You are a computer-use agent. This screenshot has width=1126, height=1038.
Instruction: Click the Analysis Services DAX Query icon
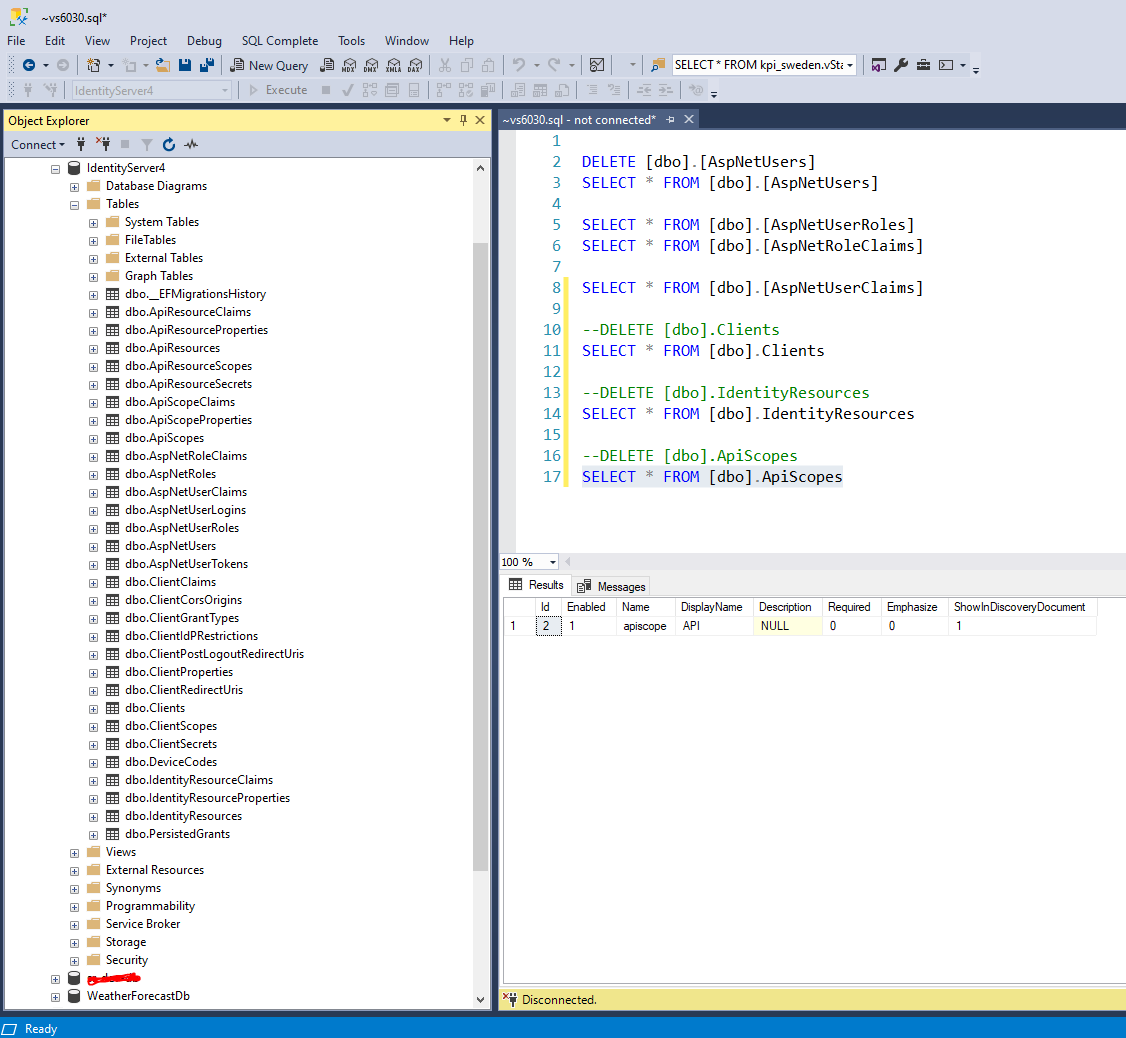pyautogui.click(x=414, y=65)
